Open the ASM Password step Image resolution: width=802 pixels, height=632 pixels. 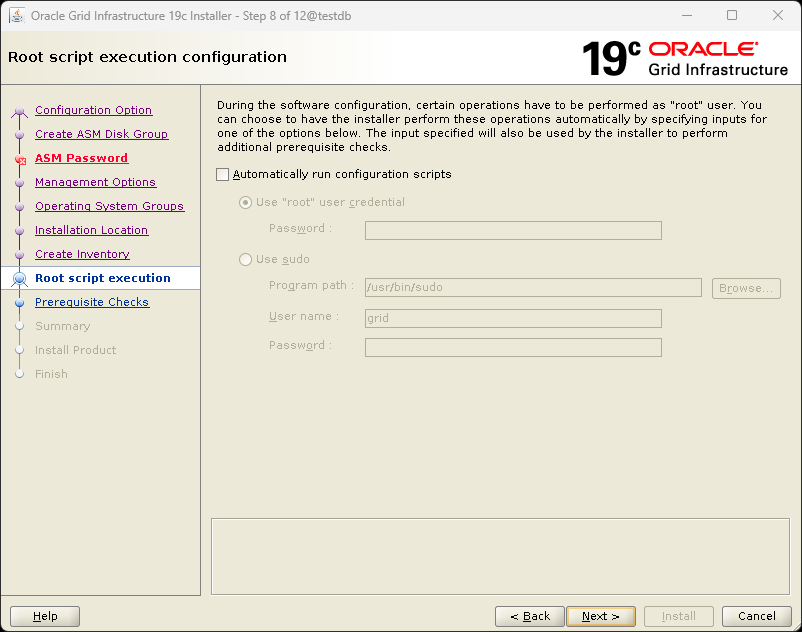[82, 158]
